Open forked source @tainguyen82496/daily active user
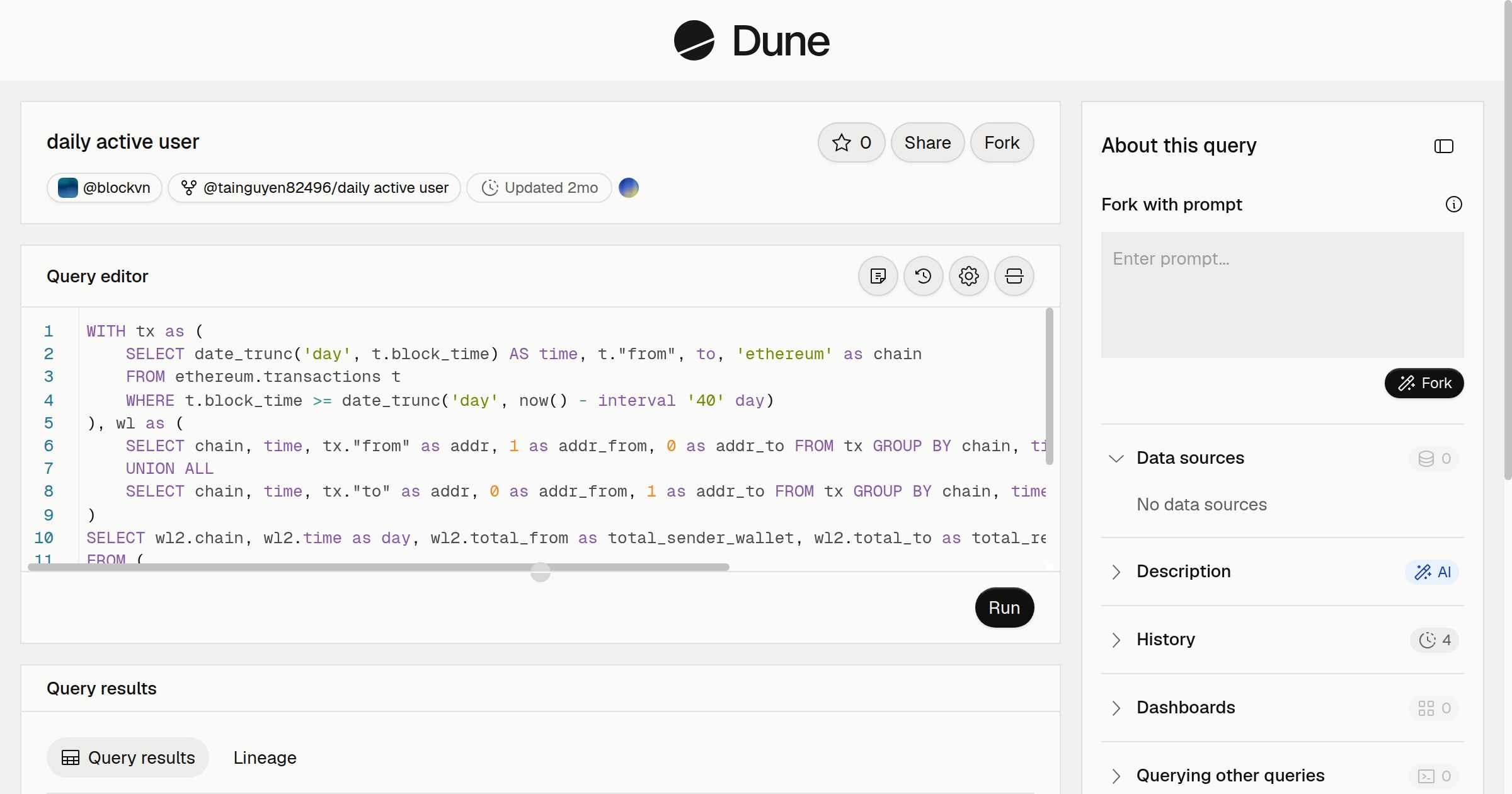Image resolution: width=1512 pixels, height=794 pixels. point(314,188)
